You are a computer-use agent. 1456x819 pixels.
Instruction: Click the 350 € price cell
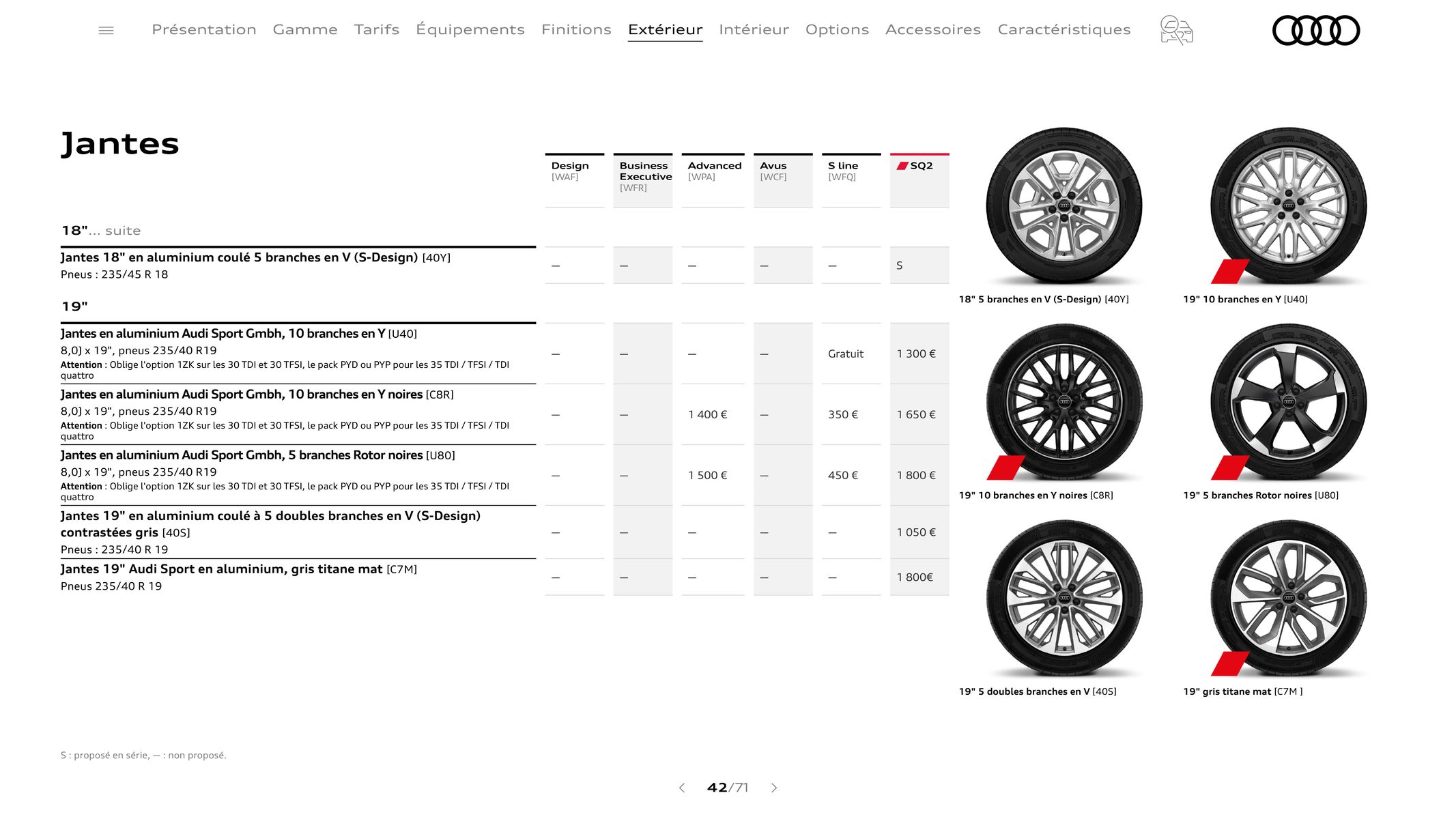pos(843,414)
